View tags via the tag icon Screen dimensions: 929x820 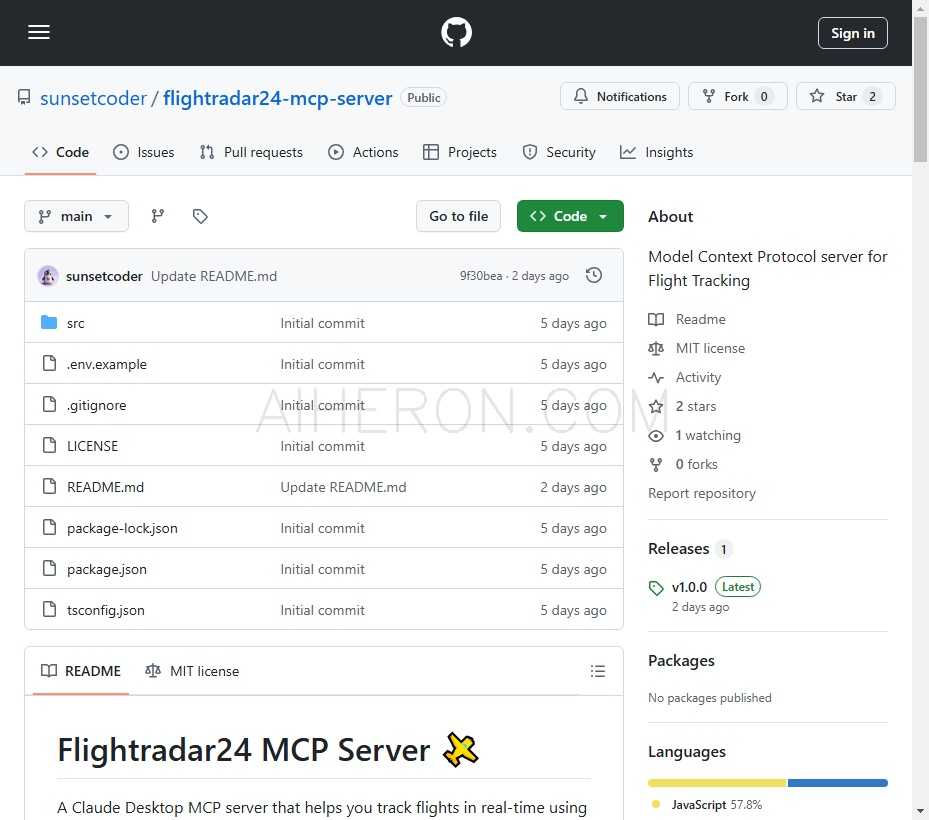pyautogui.click(x=200, y=216)
